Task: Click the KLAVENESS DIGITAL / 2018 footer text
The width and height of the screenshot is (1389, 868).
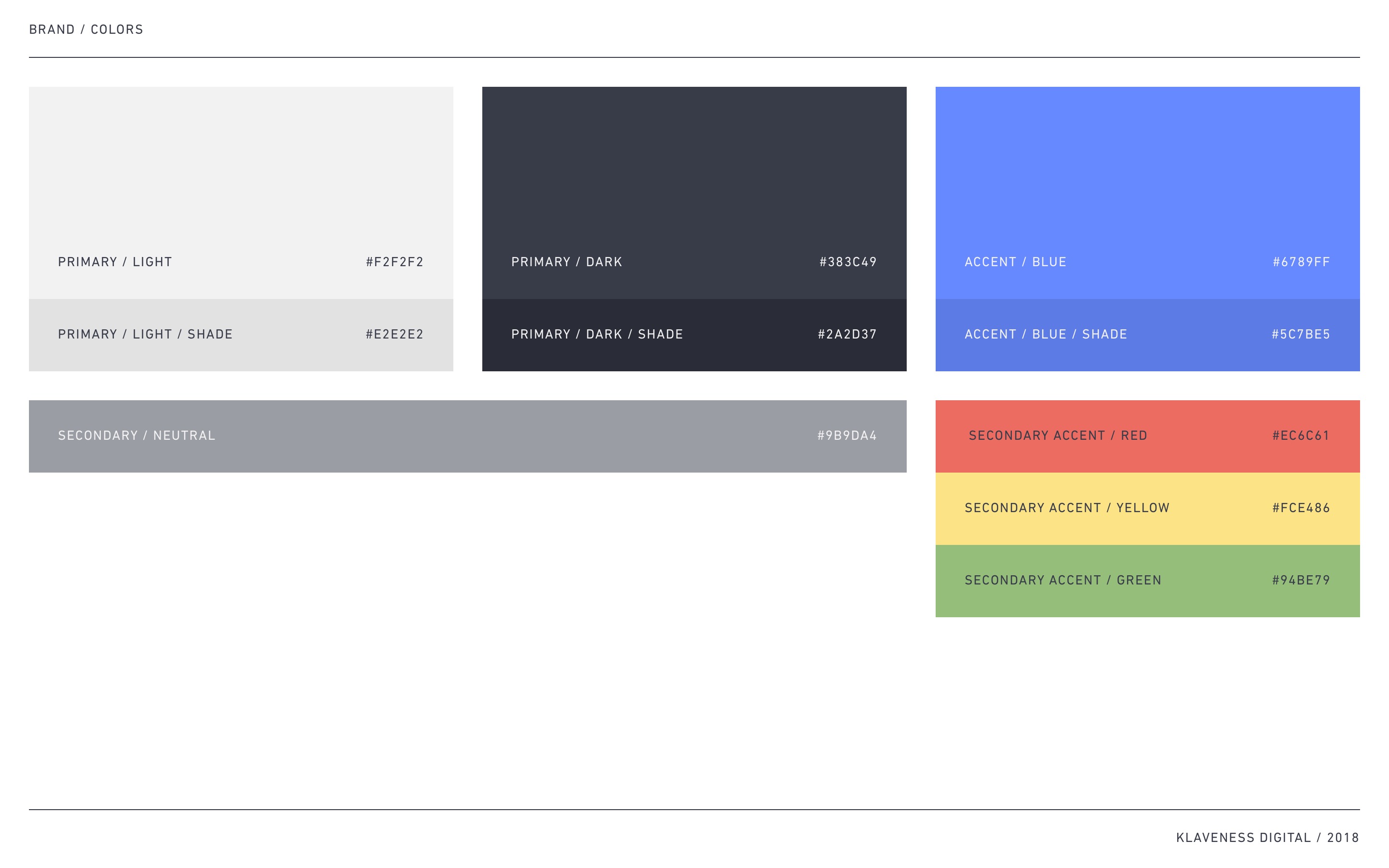Action: click(x=1268, y=838)
